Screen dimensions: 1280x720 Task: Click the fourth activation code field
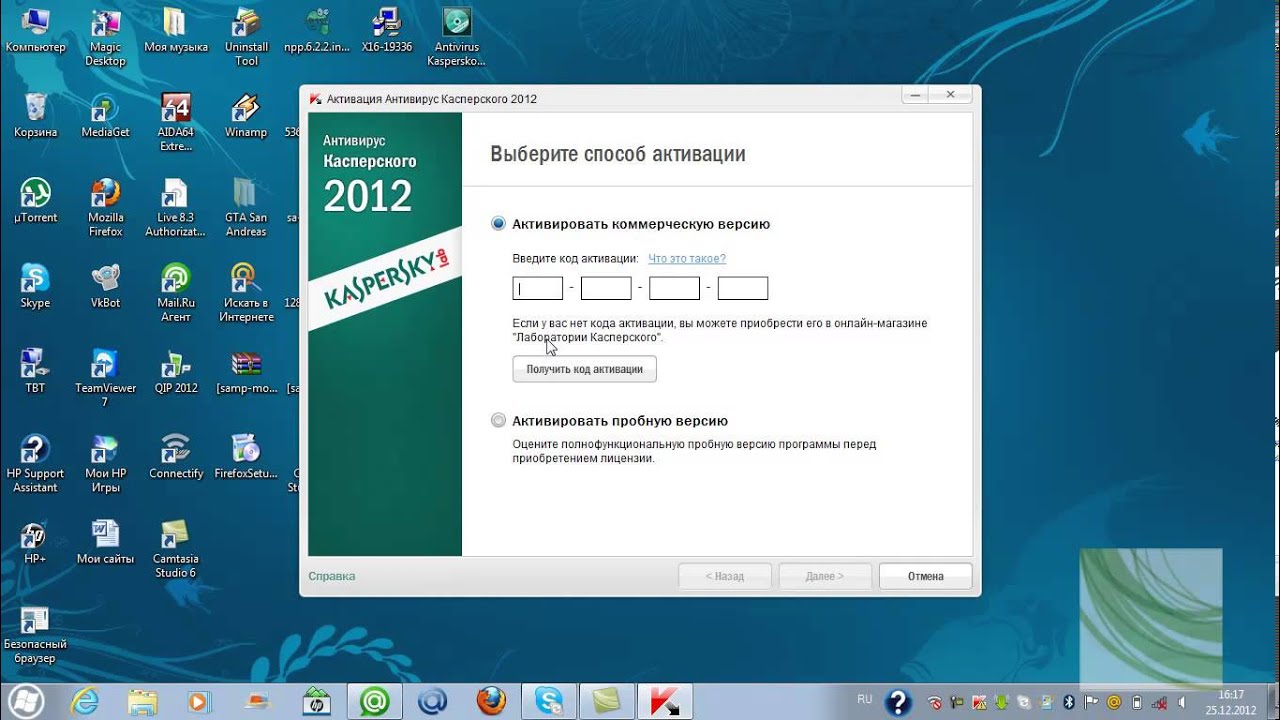(743, 289)
